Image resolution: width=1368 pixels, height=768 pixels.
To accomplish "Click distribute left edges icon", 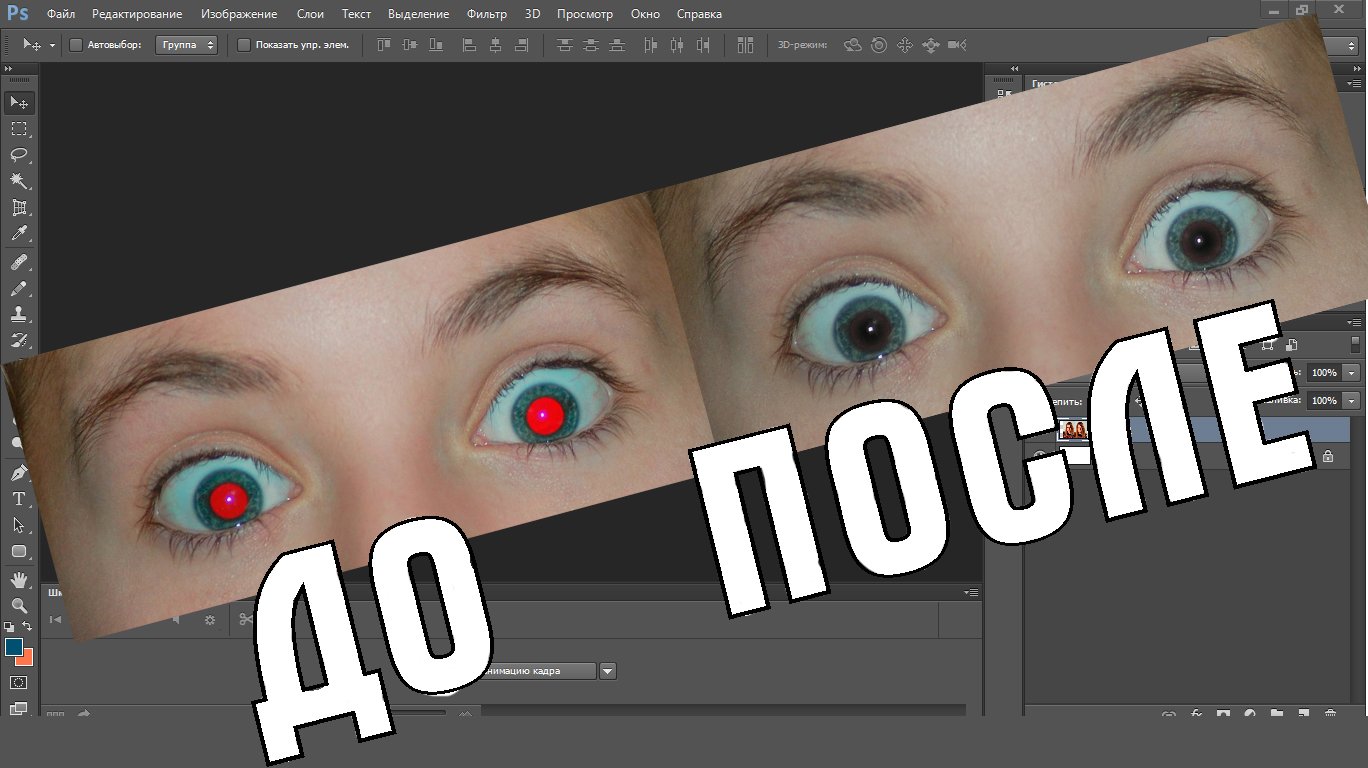I will click(651, 45).
